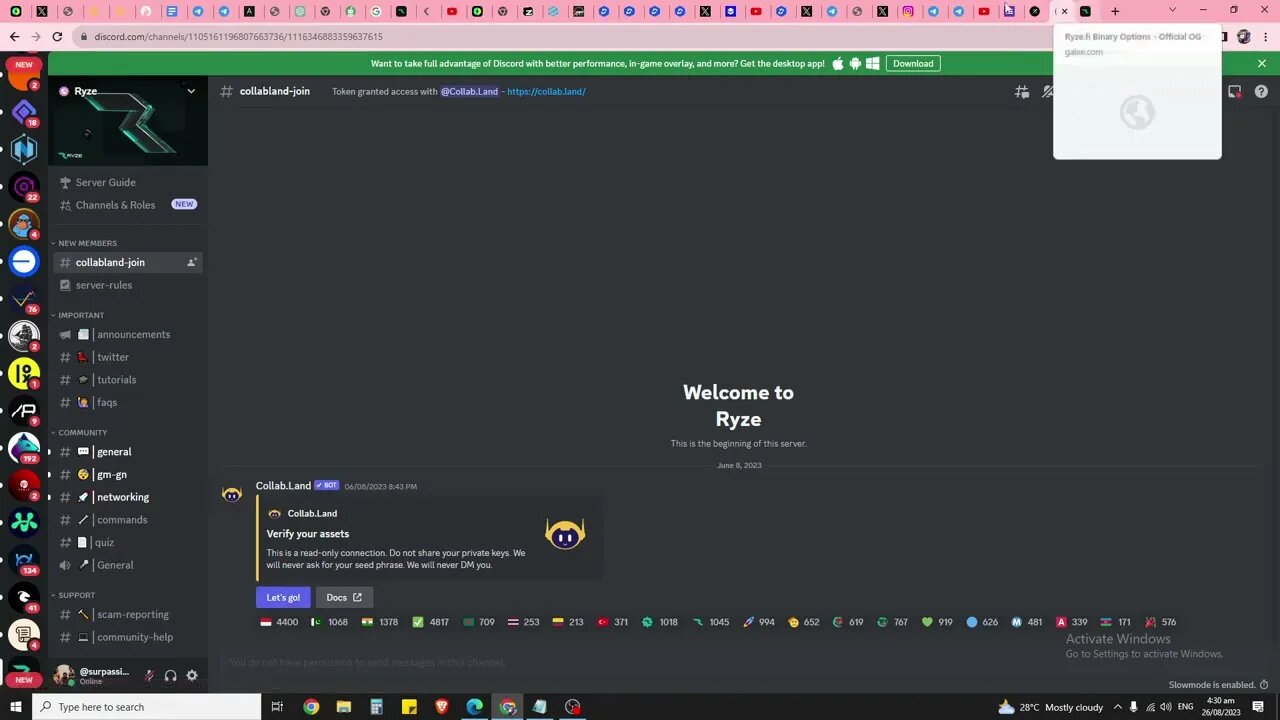The width and height of the screenshot is (1280, 720).
Task: Click the Help question mark icon
Action: pyautogui.click(x=1260, y=91)
